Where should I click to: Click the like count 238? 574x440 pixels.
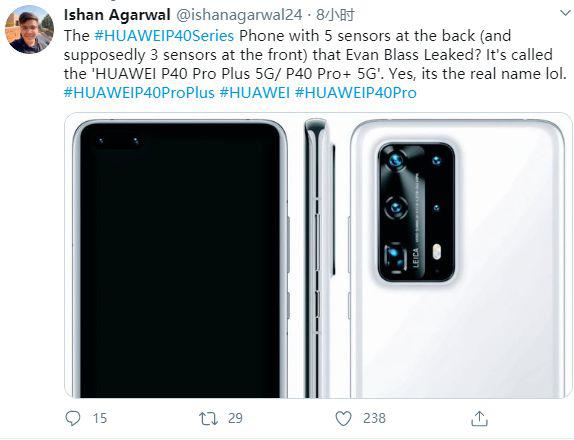(374, 418)
